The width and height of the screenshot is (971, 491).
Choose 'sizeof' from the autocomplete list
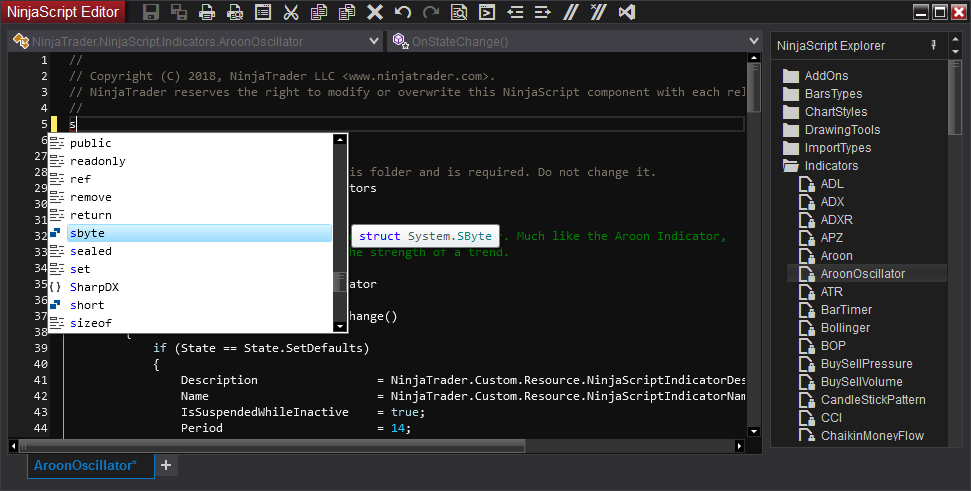199,323
